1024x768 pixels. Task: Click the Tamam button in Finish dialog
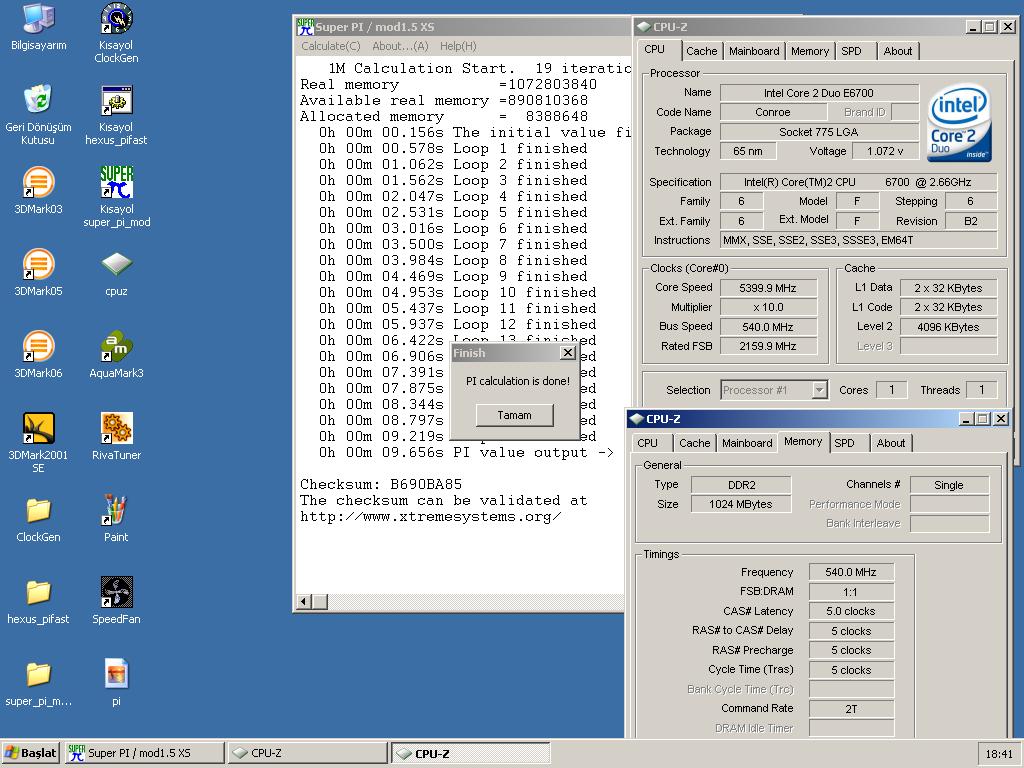(x=515, y=415)
